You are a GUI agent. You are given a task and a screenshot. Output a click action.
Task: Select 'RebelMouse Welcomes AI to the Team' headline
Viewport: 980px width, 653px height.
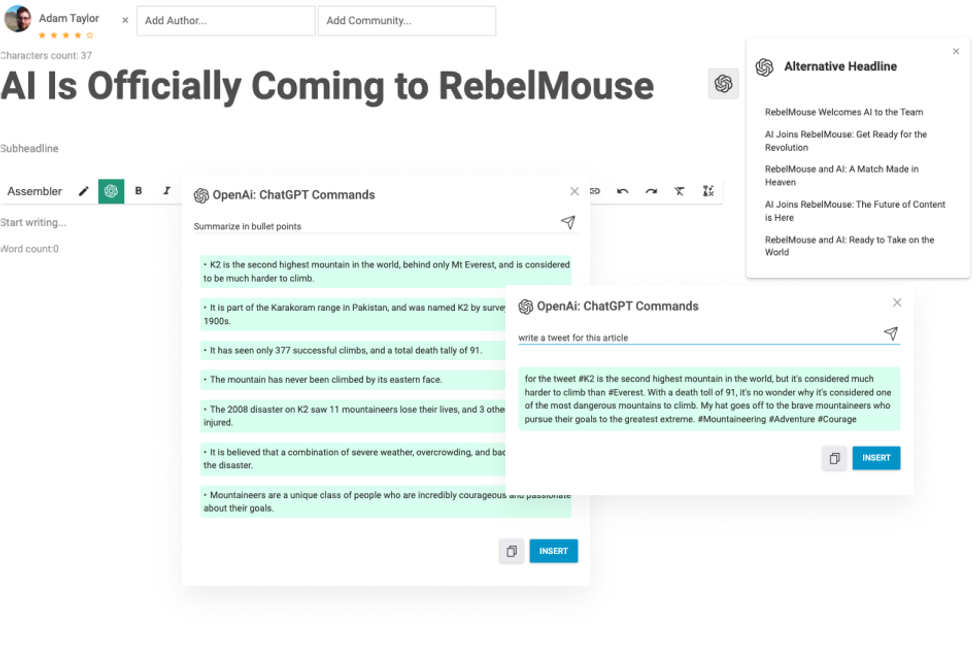(843, 112)
